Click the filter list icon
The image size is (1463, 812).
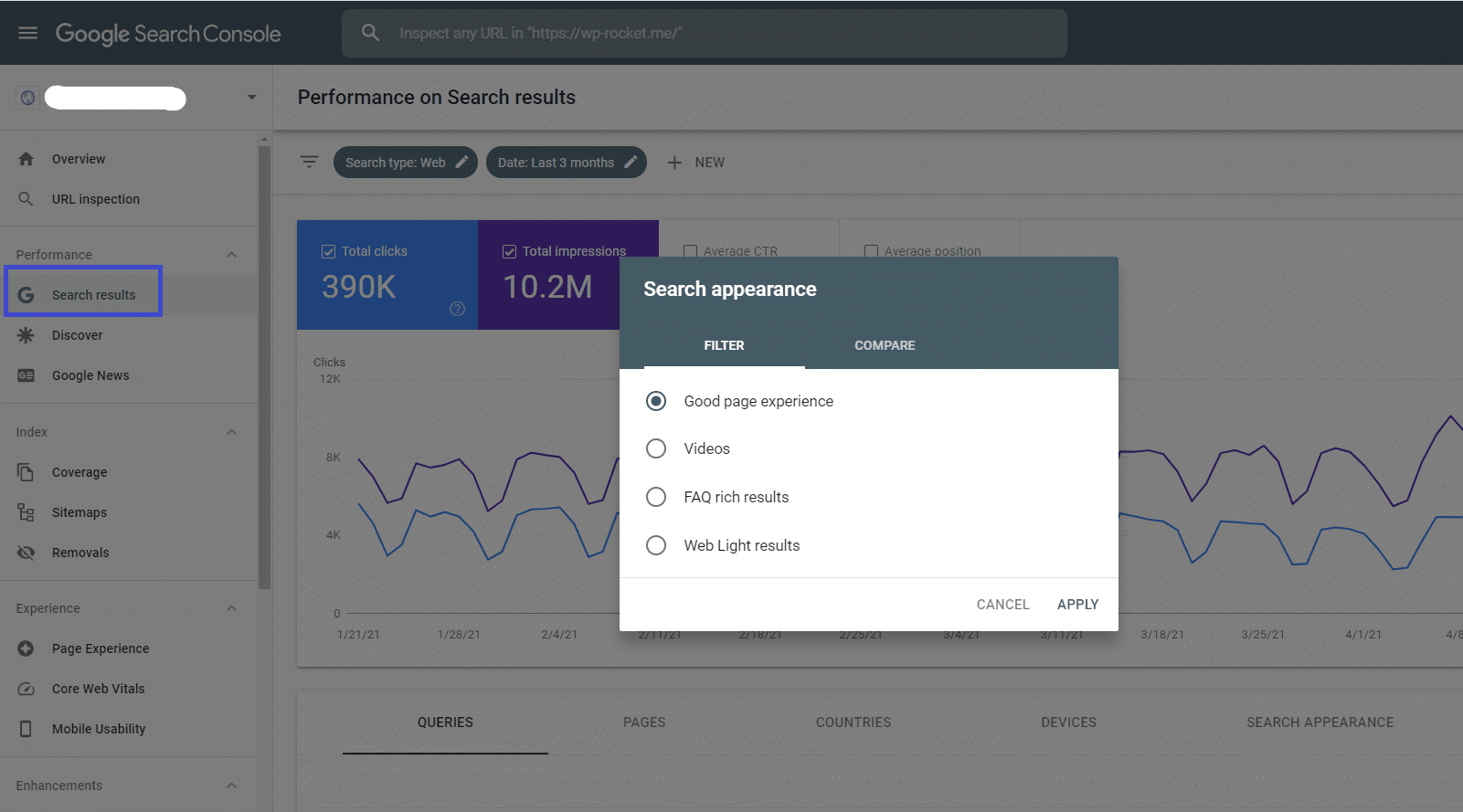(310, 163)
